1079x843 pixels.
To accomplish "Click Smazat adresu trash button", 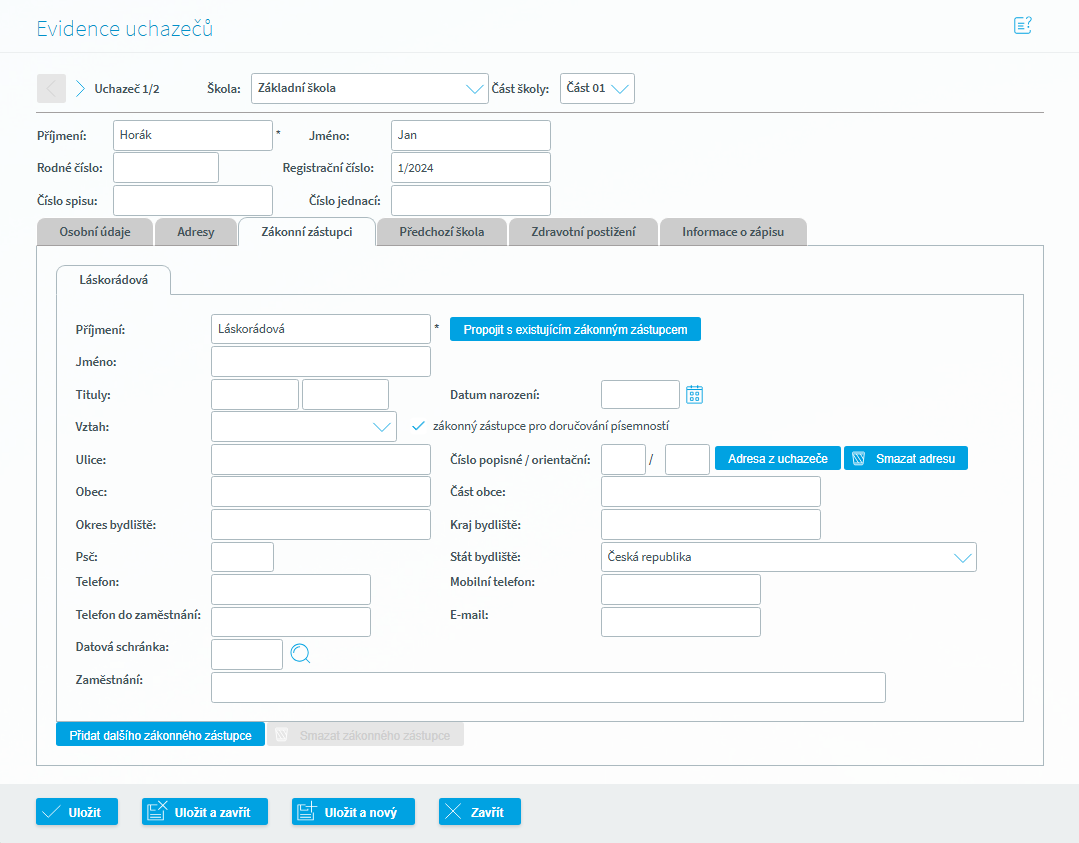I will tap(905, 459).
